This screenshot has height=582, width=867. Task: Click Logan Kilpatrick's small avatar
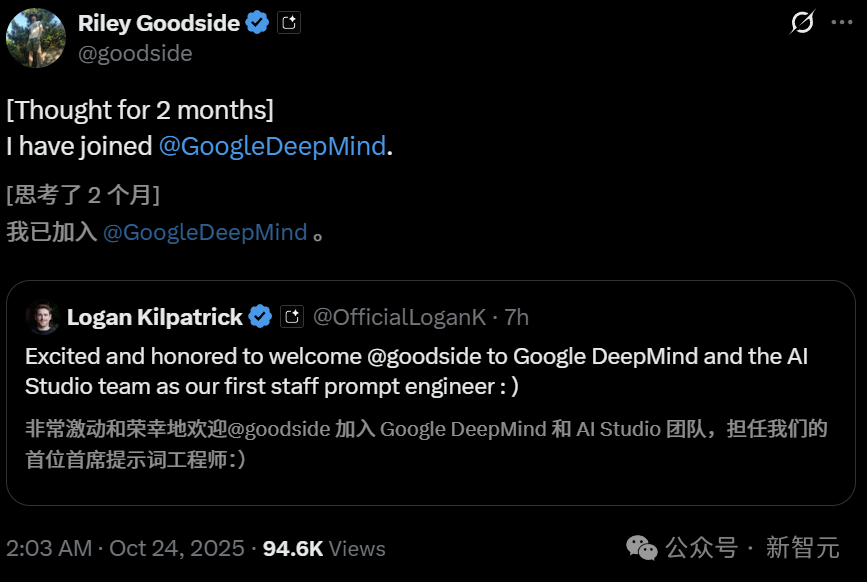click(42, 317)
